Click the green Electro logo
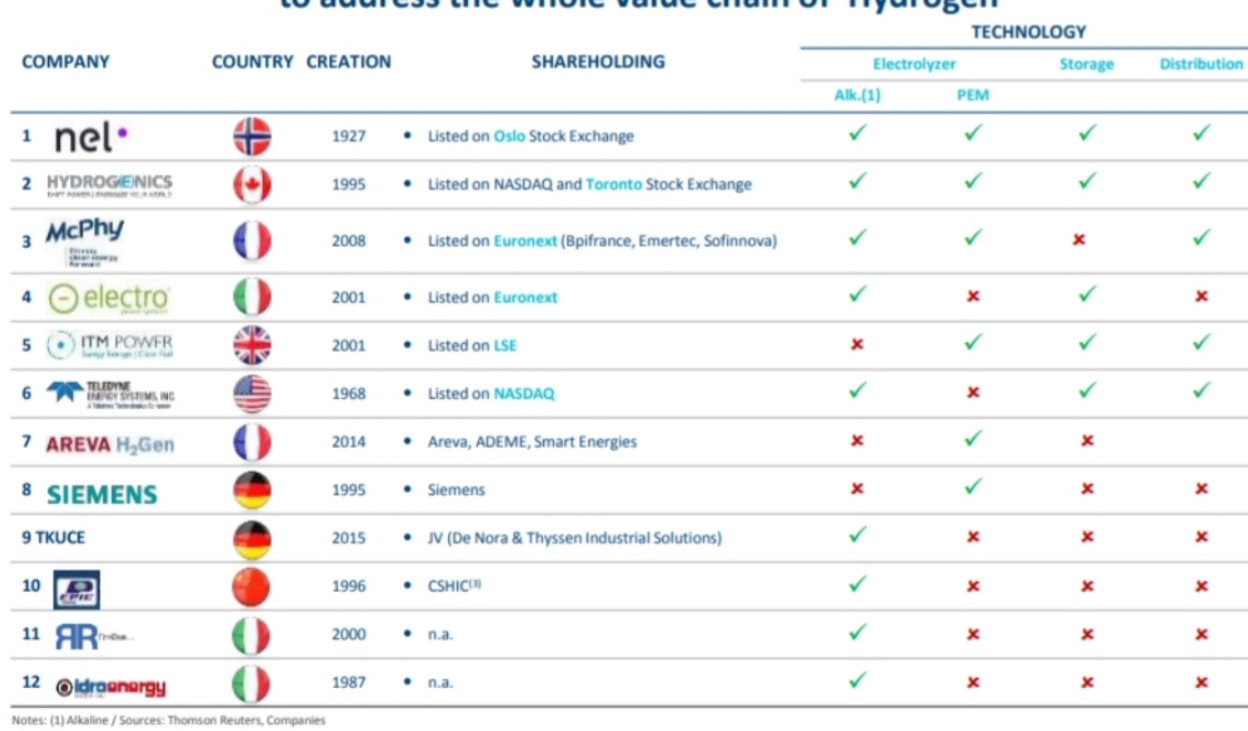1248x731 pixels. pyautogui.click(x=109, y=298)
